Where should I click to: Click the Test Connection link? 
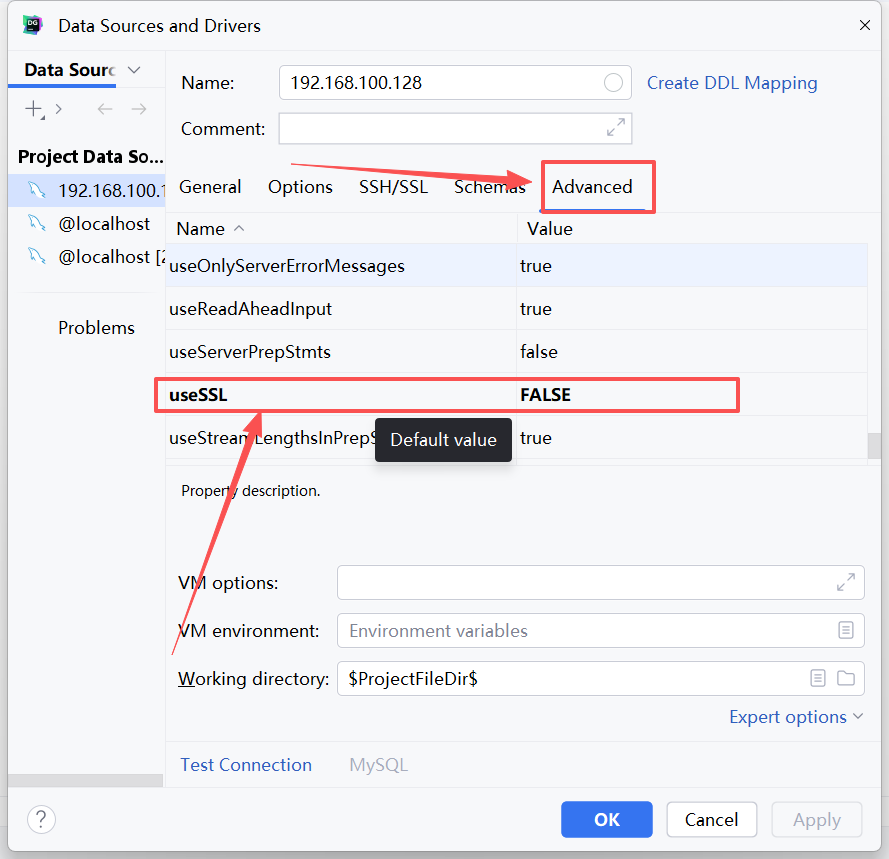pos(246,765)
